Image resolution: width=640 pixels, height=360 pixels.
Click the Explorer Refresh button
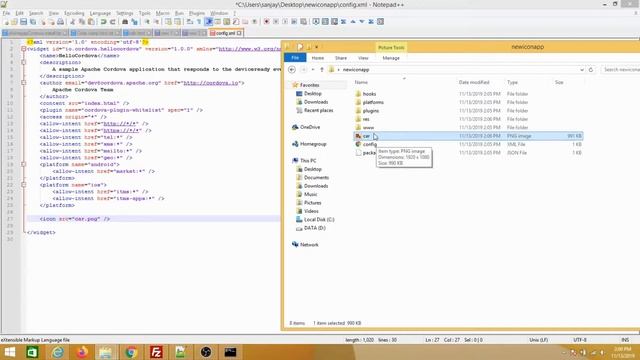pos(591,70)
